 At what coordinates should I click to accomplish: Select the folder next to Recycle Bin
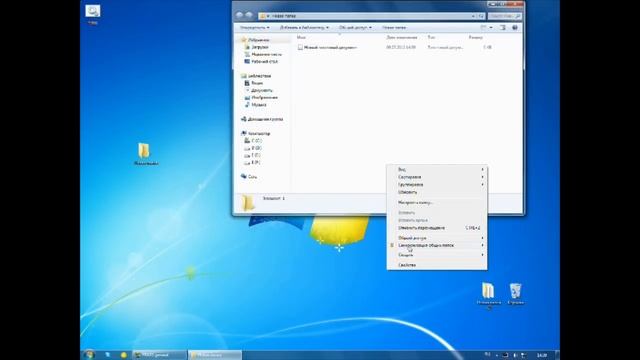tap(488, 291)
